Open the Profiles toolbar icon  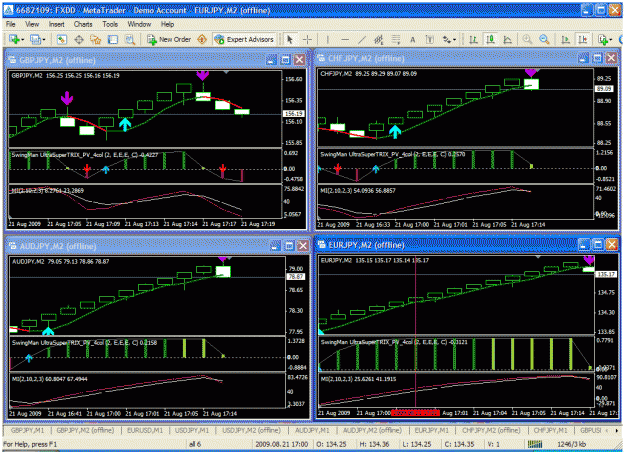tap(35, 39)
